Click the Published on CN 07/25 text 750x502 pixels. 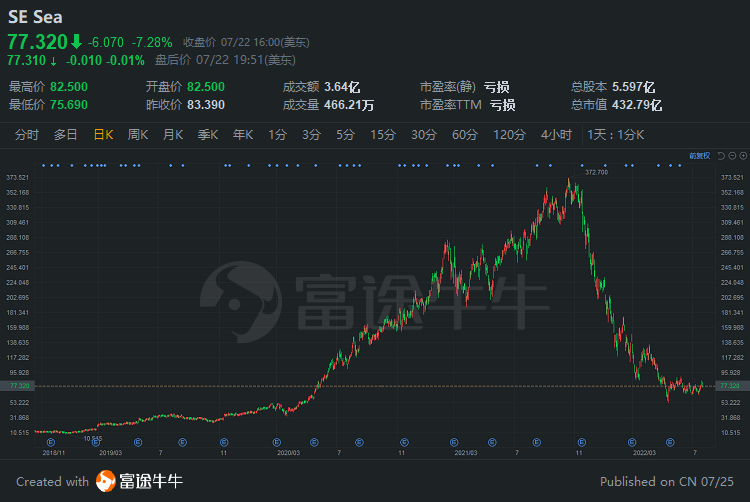click(667, 481)
